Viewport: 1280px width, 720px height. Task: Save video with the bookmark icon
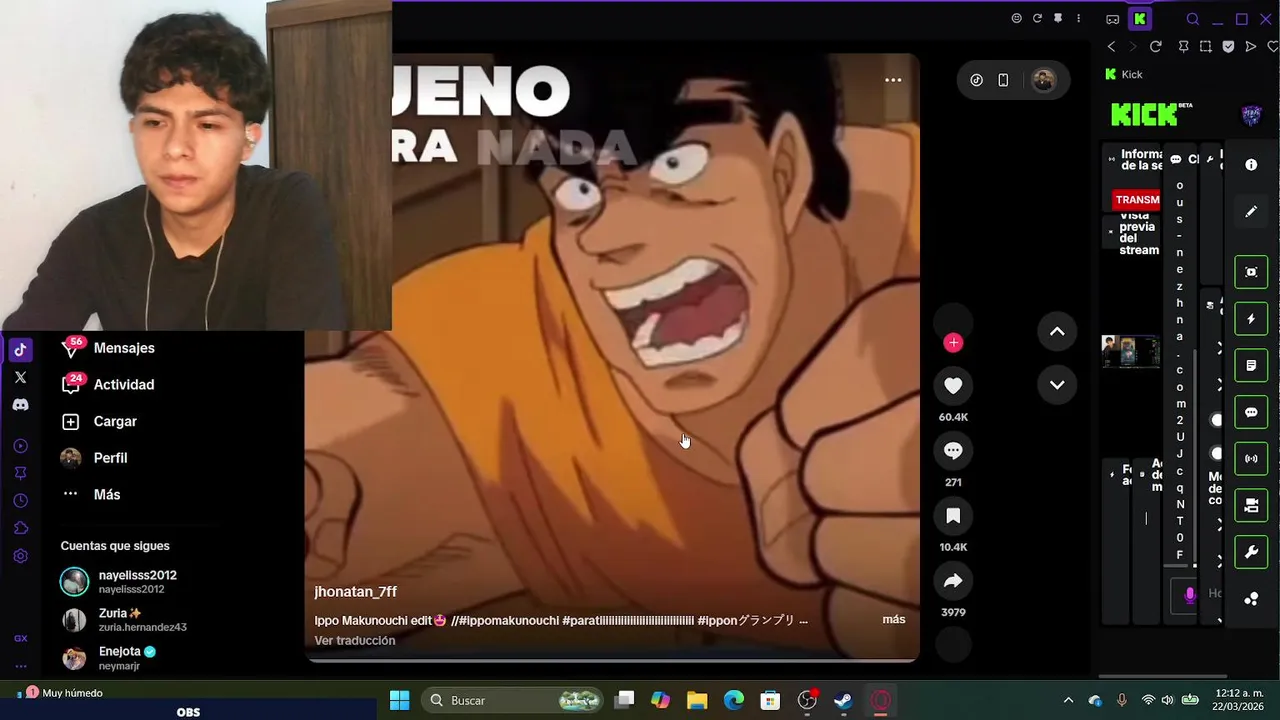click(953, 516)
